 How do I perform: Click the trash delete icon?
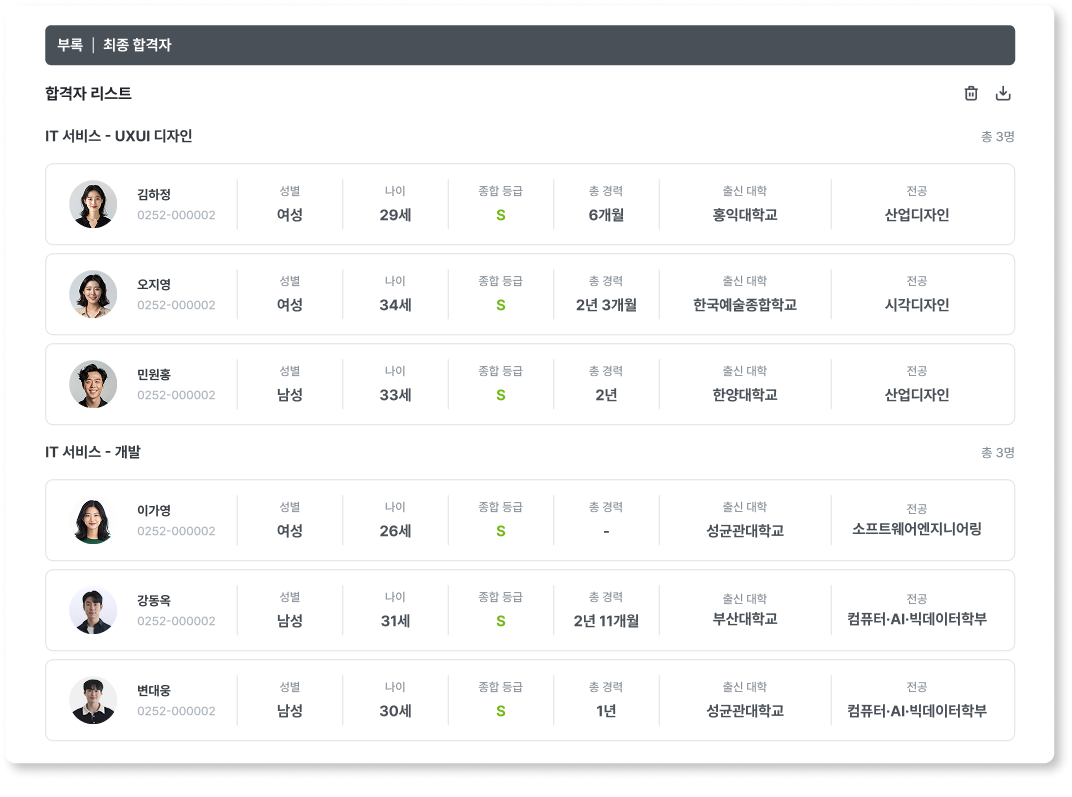coord(970,93)
